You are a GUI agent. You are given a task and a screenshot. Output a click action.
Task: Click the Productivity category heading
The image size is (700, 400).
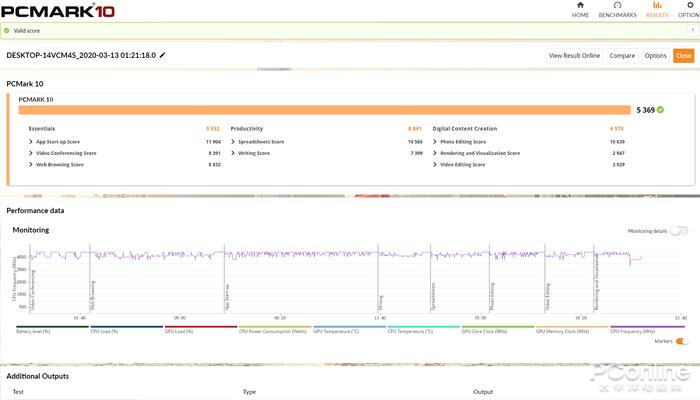(x=247, y=129)
